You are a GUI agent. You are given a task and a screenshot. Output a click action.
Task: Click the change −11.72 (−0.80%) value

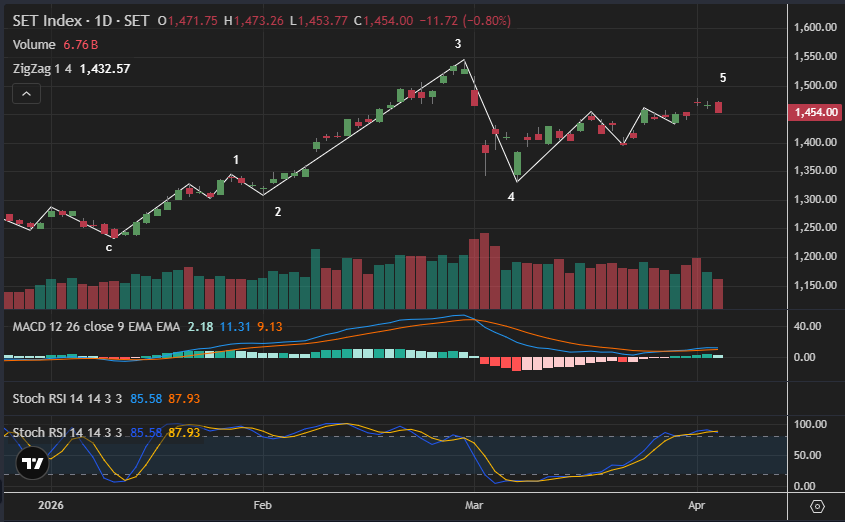tap(465, 21)
